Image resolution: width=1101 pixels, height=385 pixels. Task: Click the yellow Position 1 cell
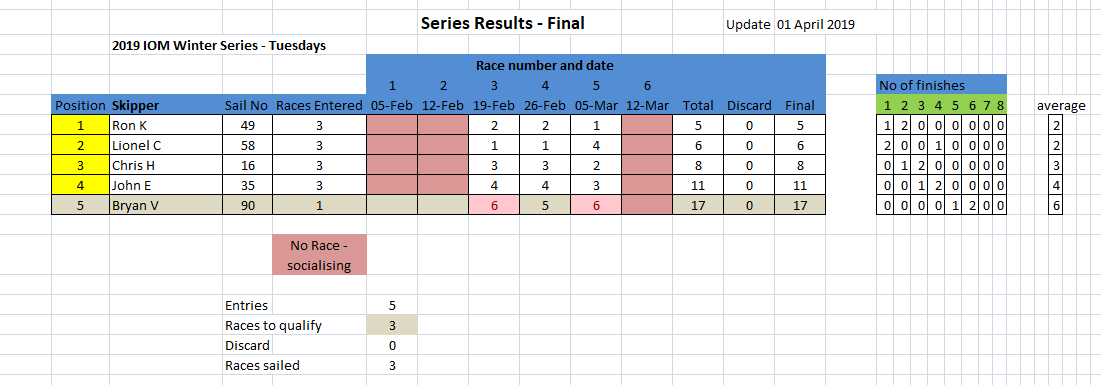click(x=80, y=126)
